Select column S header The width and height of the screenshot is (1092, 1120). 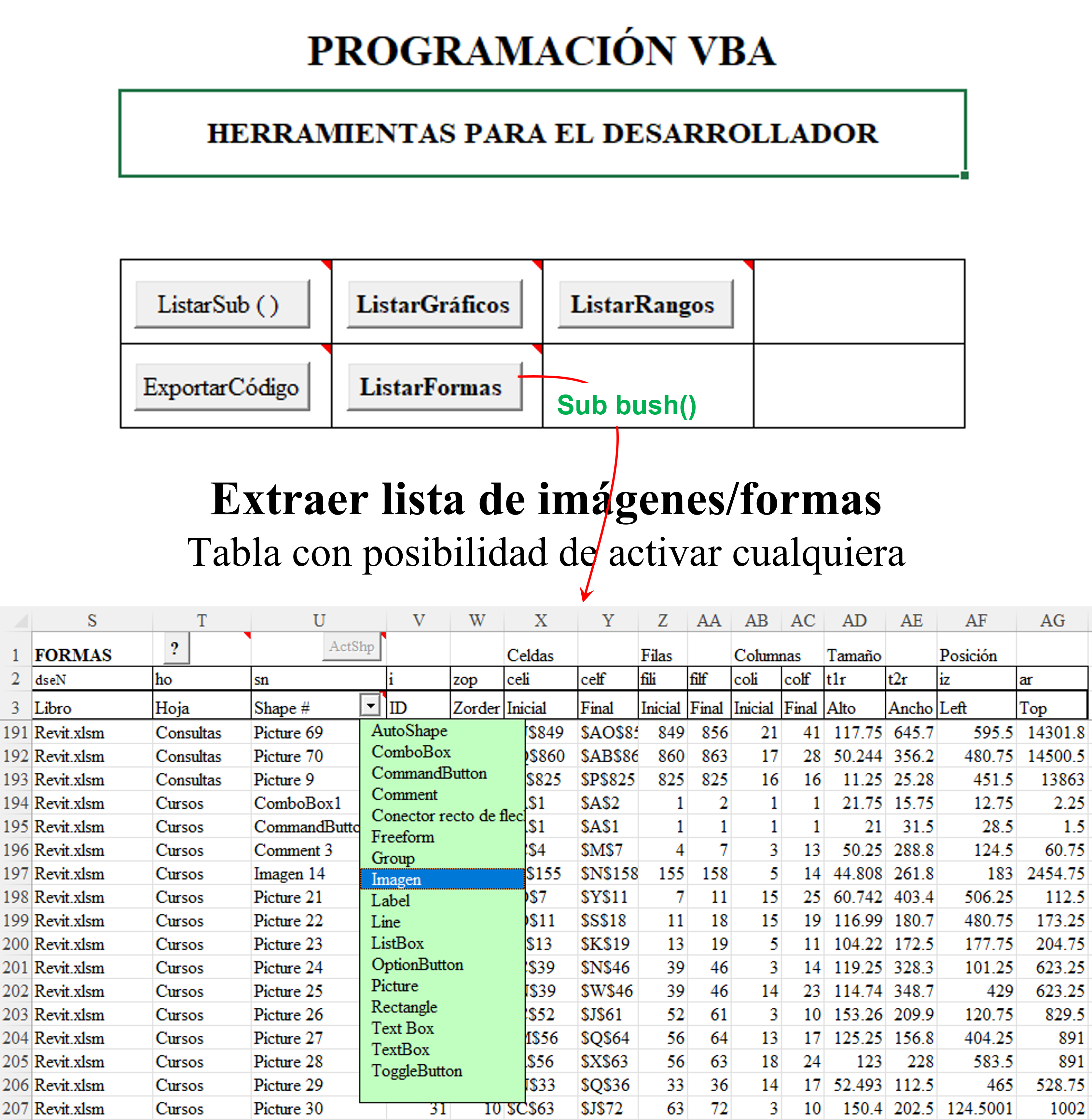92,620
